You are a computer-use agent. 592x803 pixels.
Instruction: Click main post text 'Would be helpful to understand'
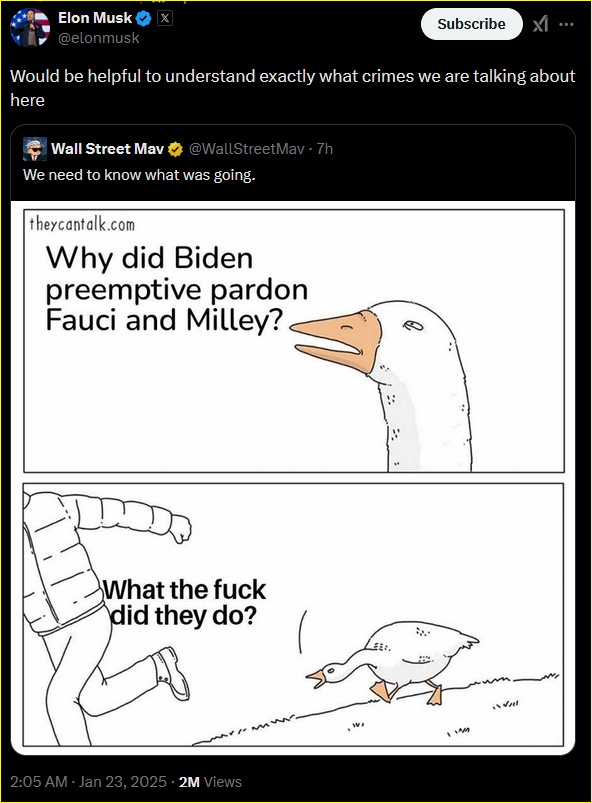[x=133, y=76]
